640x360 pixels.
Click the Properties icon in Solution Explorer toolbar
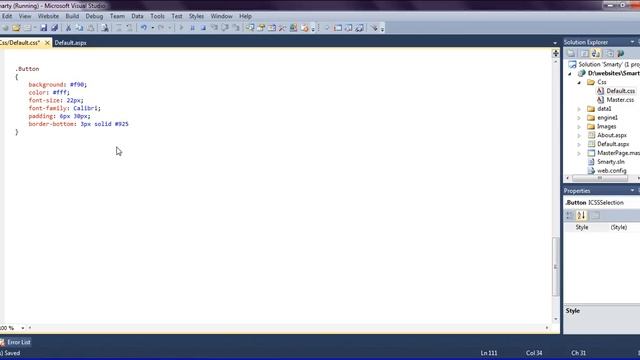(x=571, y=53)
